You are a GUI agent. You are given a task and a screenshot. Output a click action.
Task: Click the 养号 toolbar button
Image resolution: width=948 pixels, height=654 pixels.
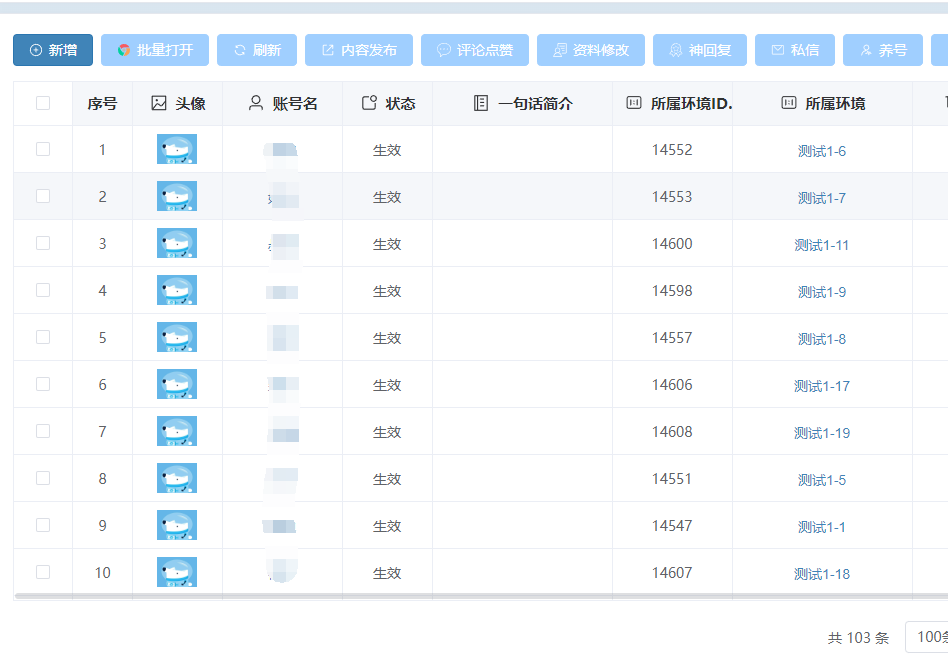[x=882, y=49]
